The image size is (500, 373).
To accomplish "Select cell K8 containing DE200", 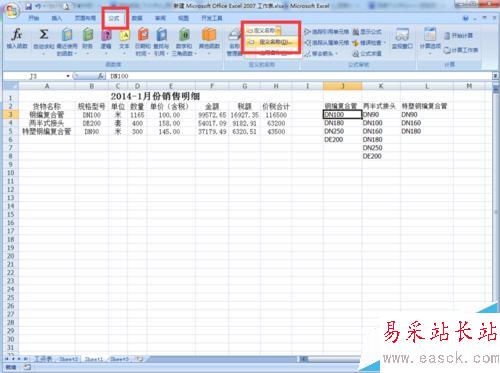I will pos(381,156).
